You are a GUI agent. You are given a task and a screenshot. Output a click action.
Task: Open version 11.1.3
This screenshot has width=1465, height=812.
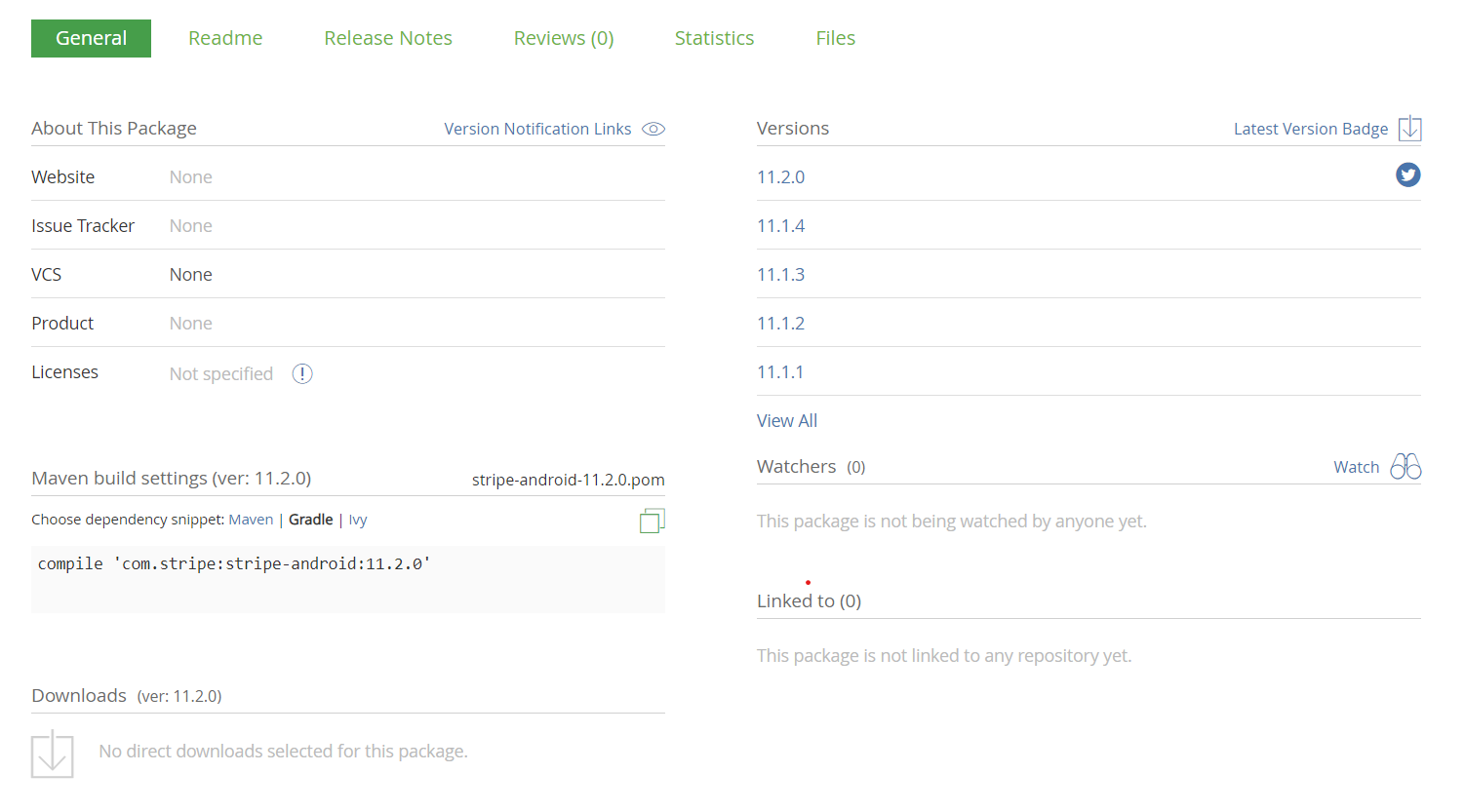(x=780, y=274)
